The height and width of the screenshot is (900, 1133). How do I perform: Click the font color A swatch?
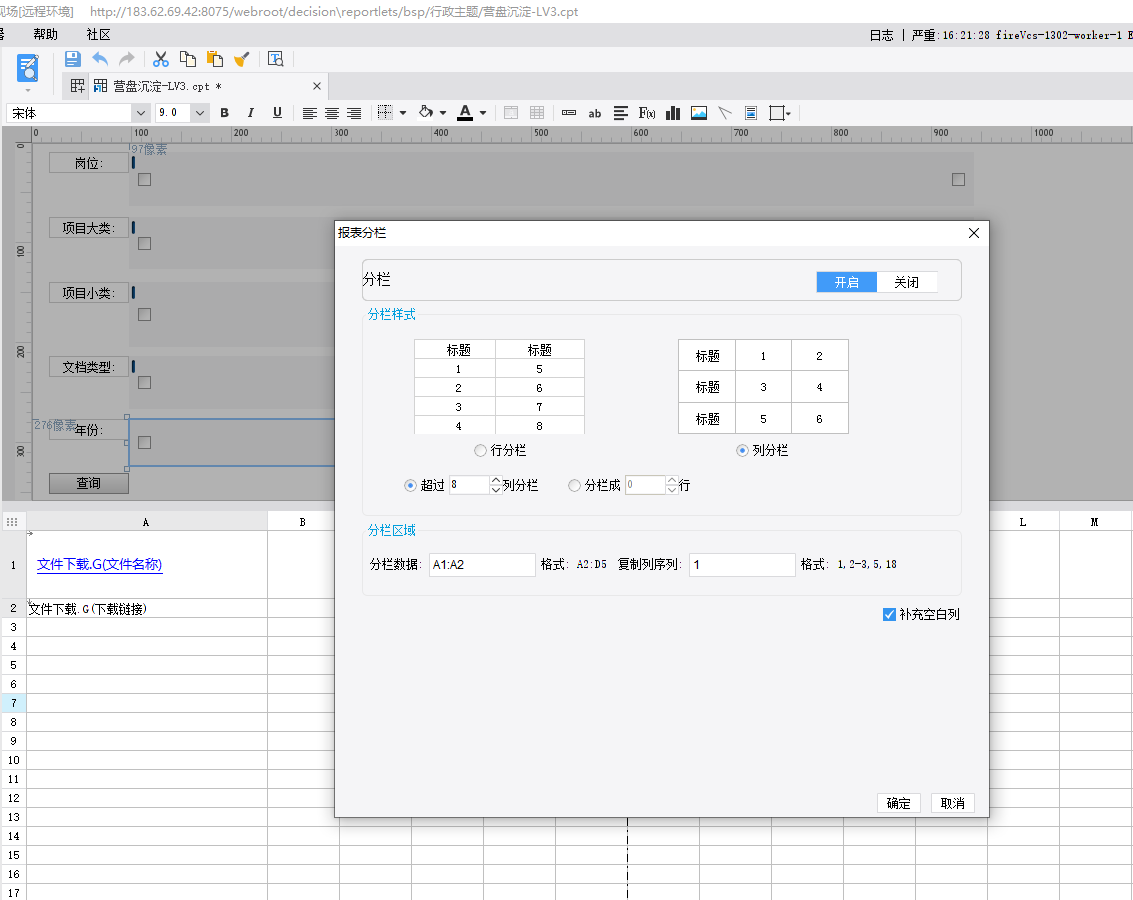pos(465,113)
